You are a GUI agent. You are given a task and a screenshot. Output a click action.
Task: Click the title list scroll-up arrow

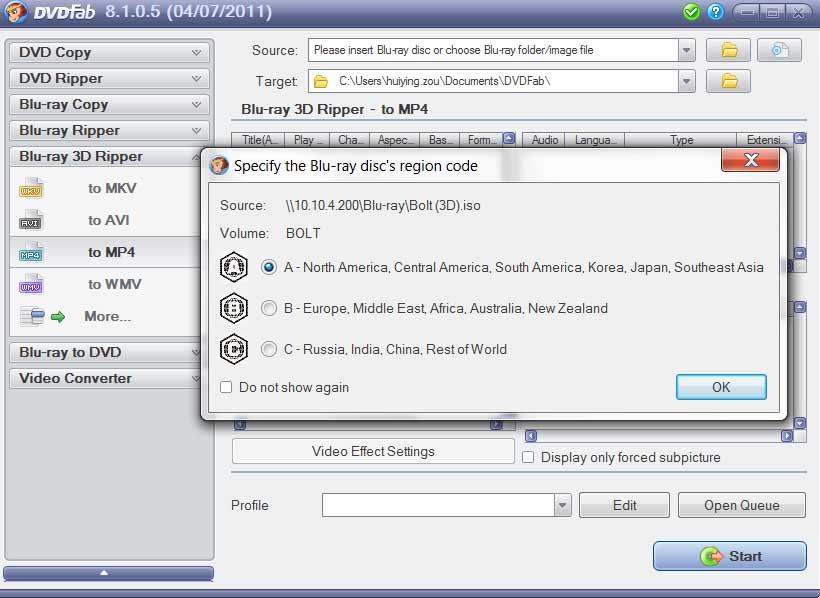[x=509, y=139]
